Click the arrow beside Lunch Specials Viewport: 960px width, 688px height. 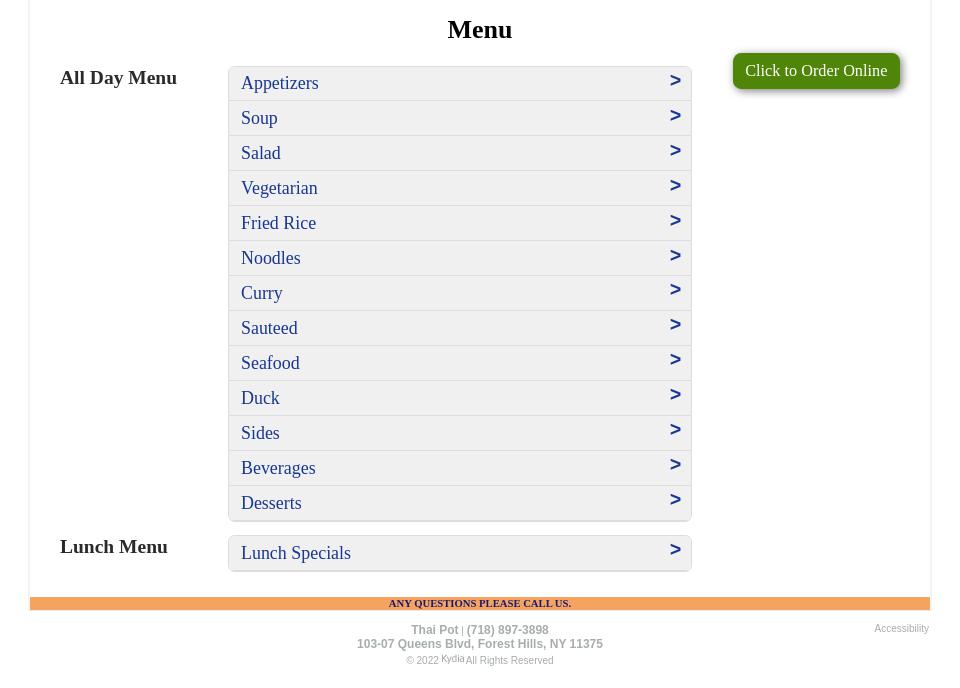[675, 550]
